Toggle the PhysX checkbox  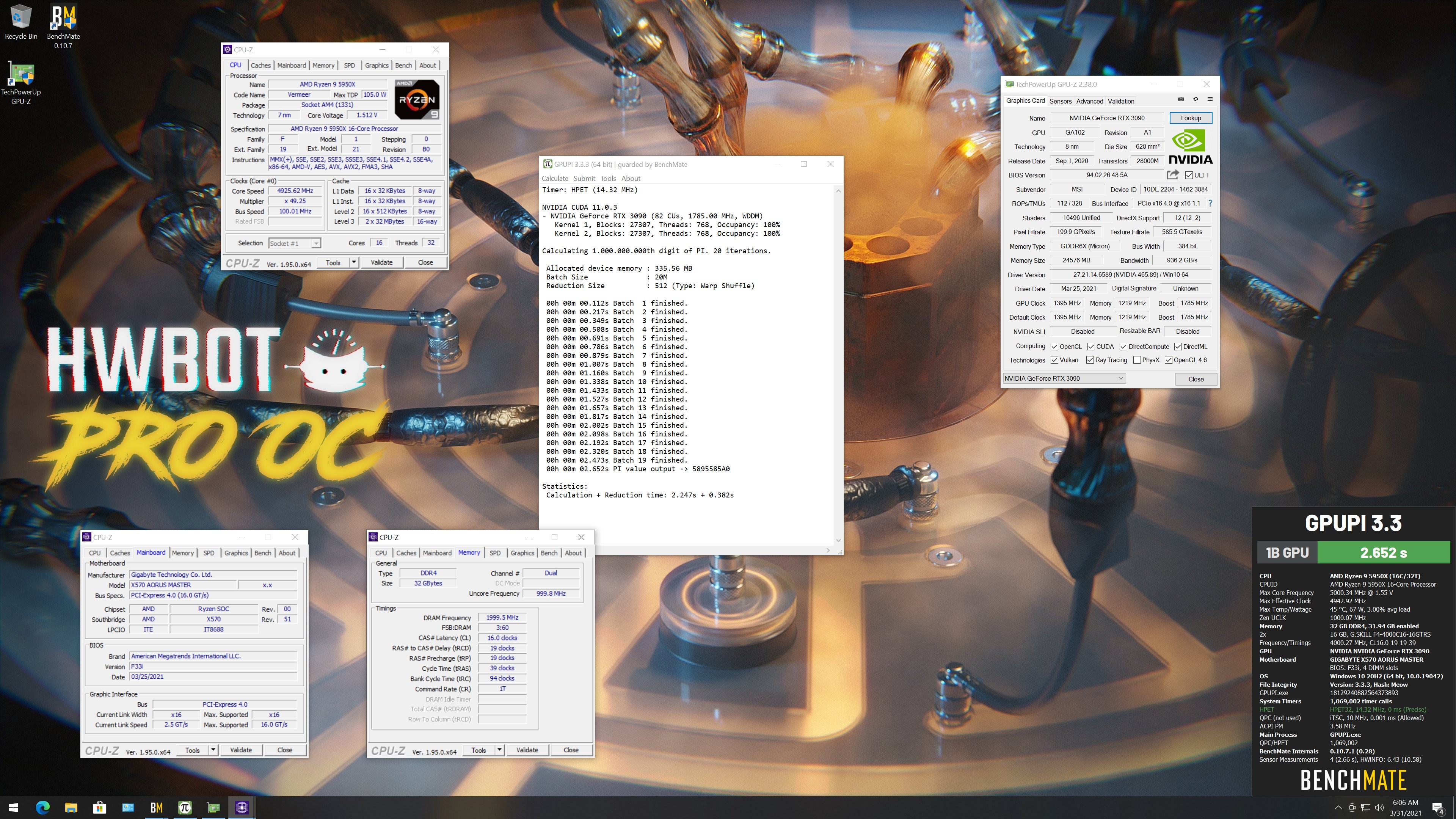click(x=1137, y=360)
